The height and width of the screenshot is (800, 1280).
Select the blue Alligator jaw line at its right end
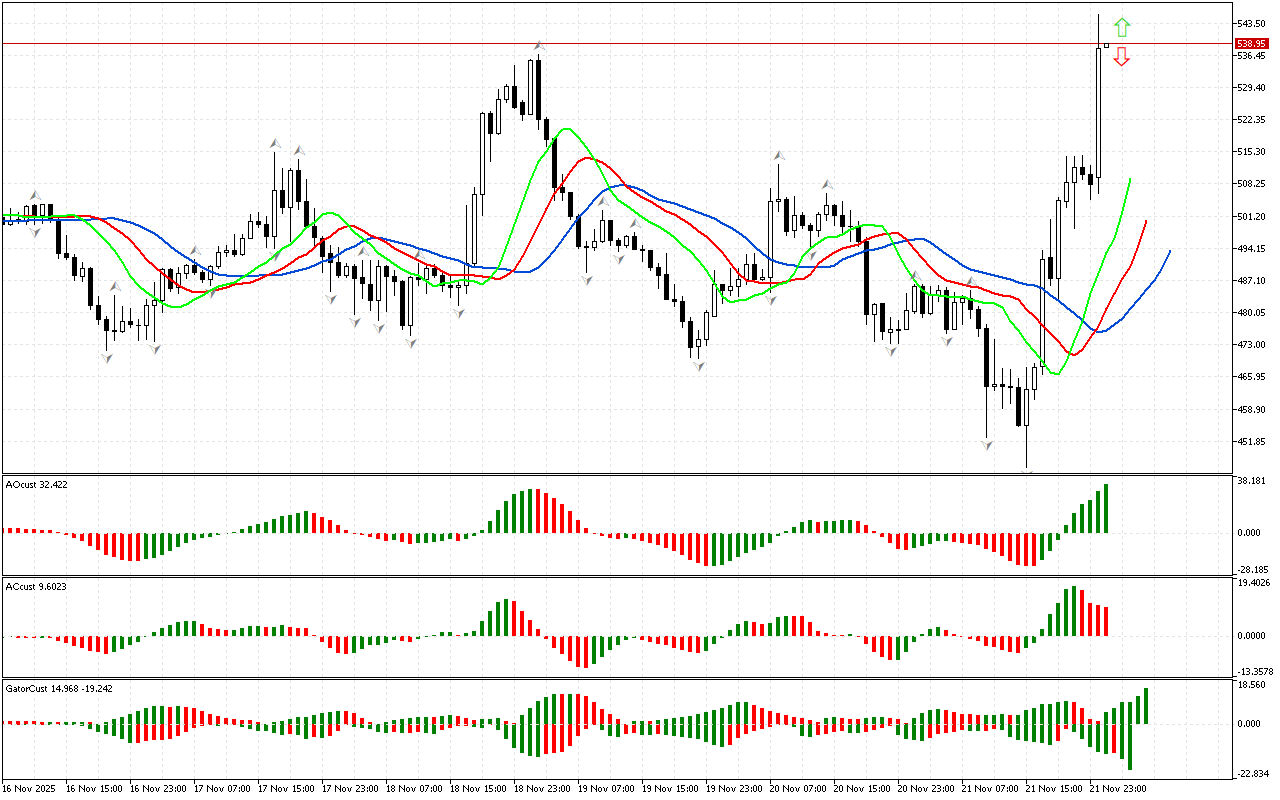tap(1168, 253)
